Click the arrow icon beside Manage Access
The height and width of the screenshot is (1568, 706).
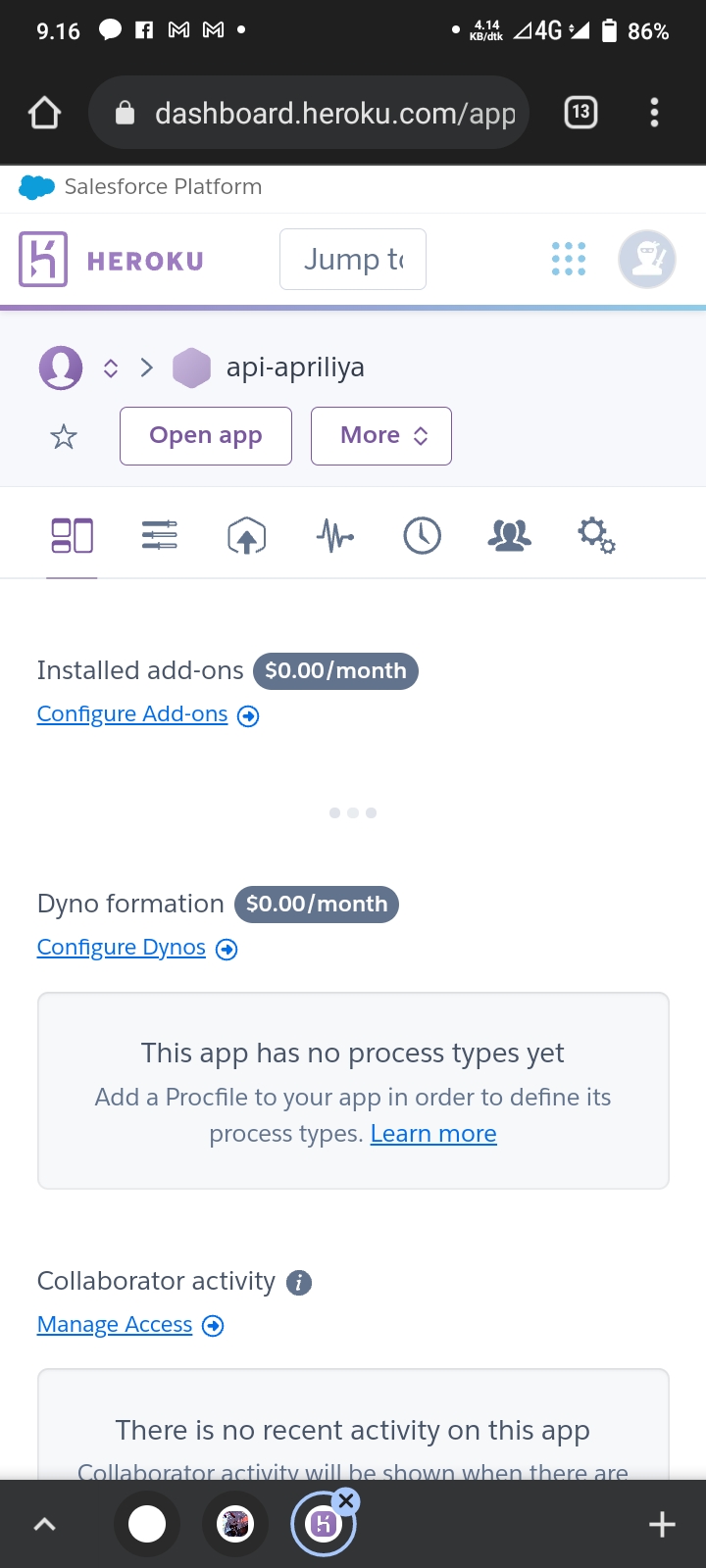pyautogui.click(x=213, y=1326)
